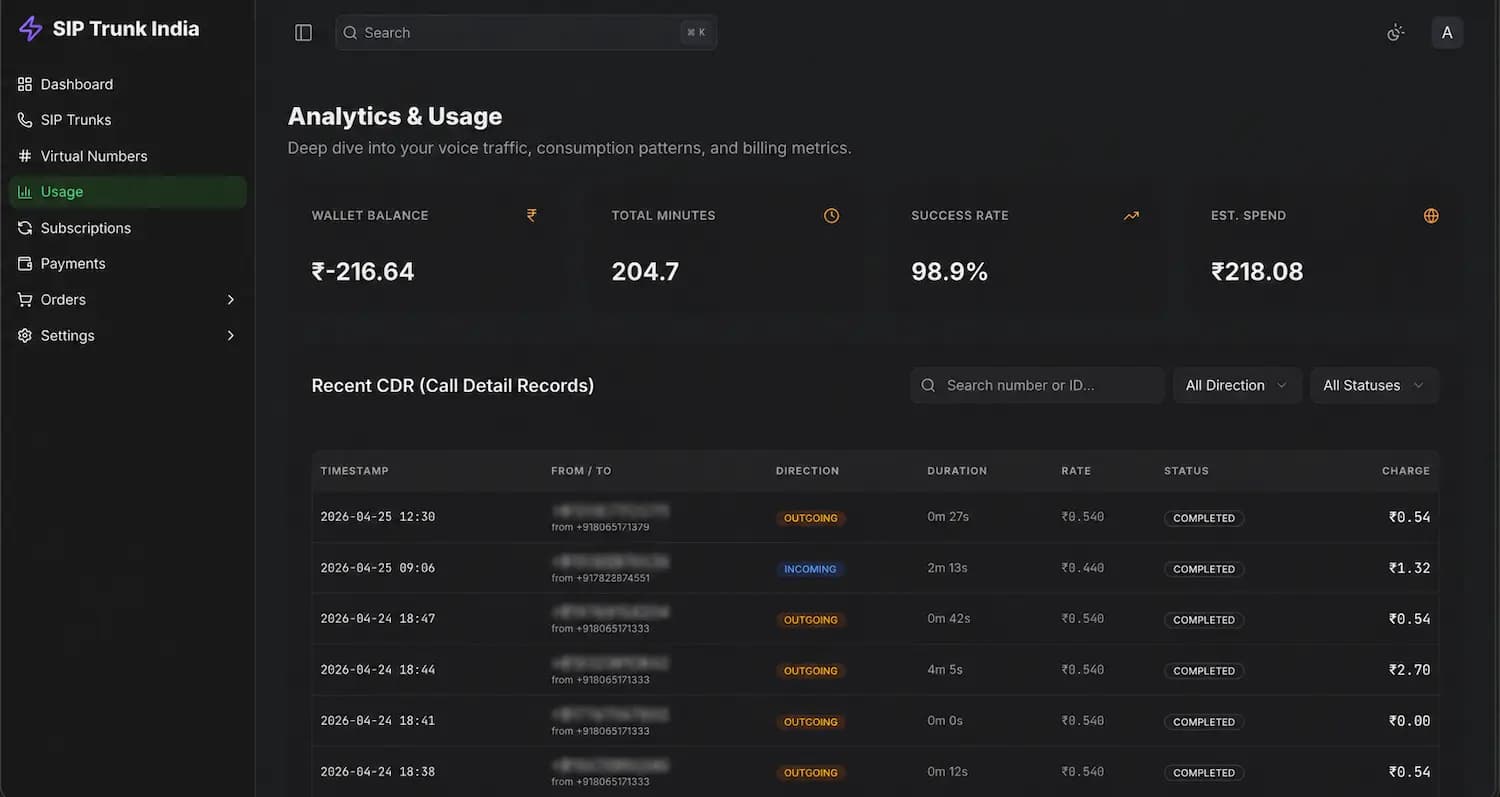Click Recent CDR (Call Detail Records) title
The width and height of the screenshot is (1500, 797).
tap(453, 386)
